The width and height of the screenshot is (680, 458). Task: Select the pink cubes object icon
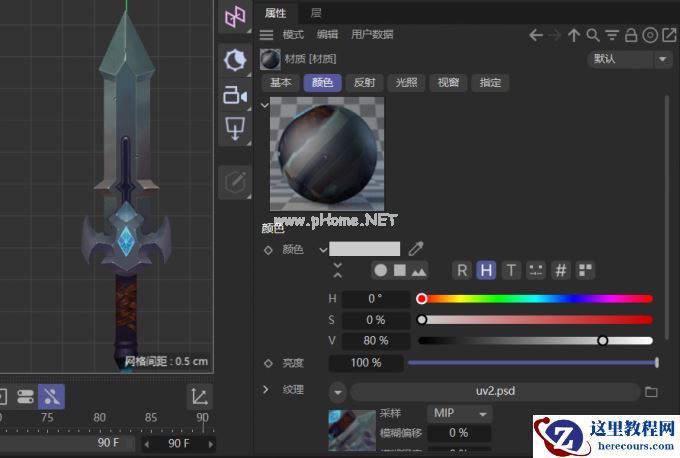tap(235, 16)
